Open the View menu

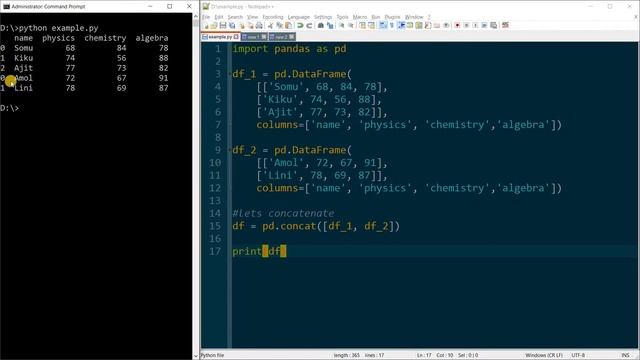point(252,17)
